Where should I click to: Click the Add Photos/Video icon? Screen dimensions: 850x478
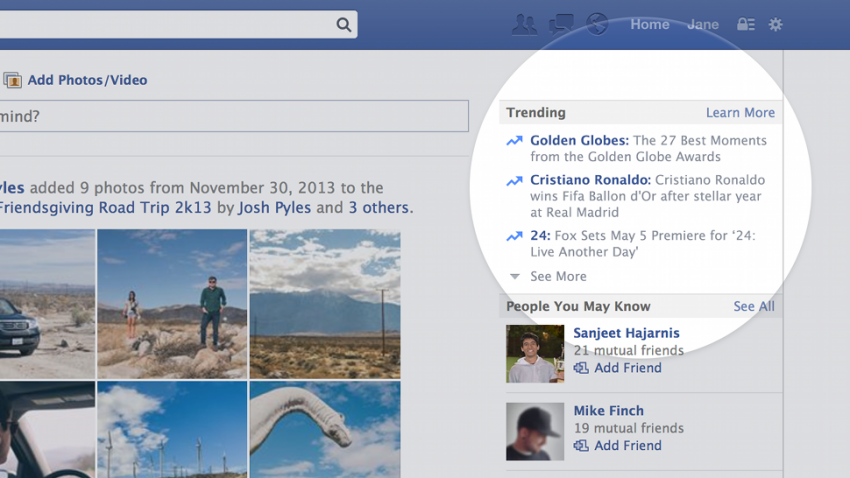[13, 80]
